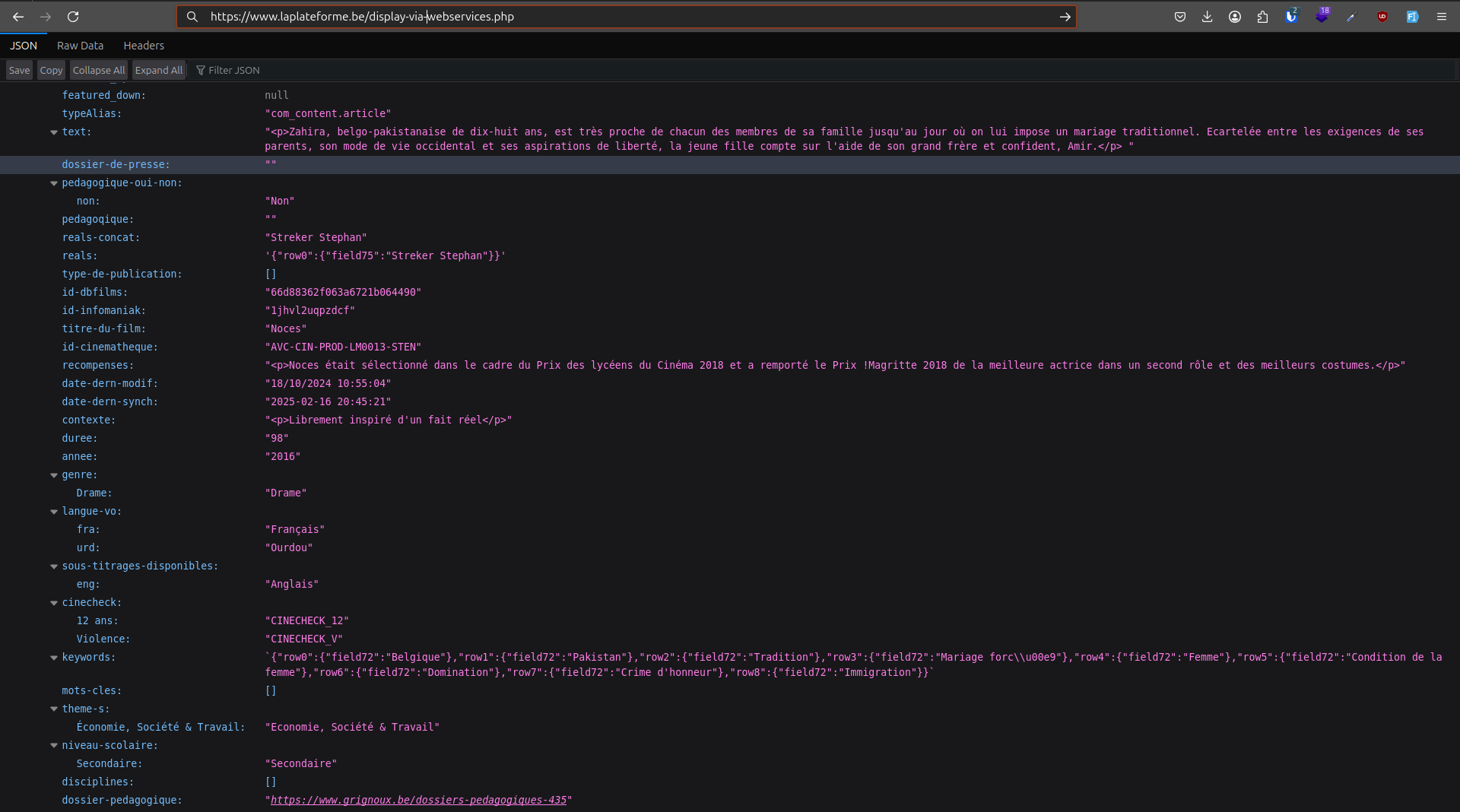1460x812 pixels.
Task: Collapse the text node
Action: tap(54, 132)
